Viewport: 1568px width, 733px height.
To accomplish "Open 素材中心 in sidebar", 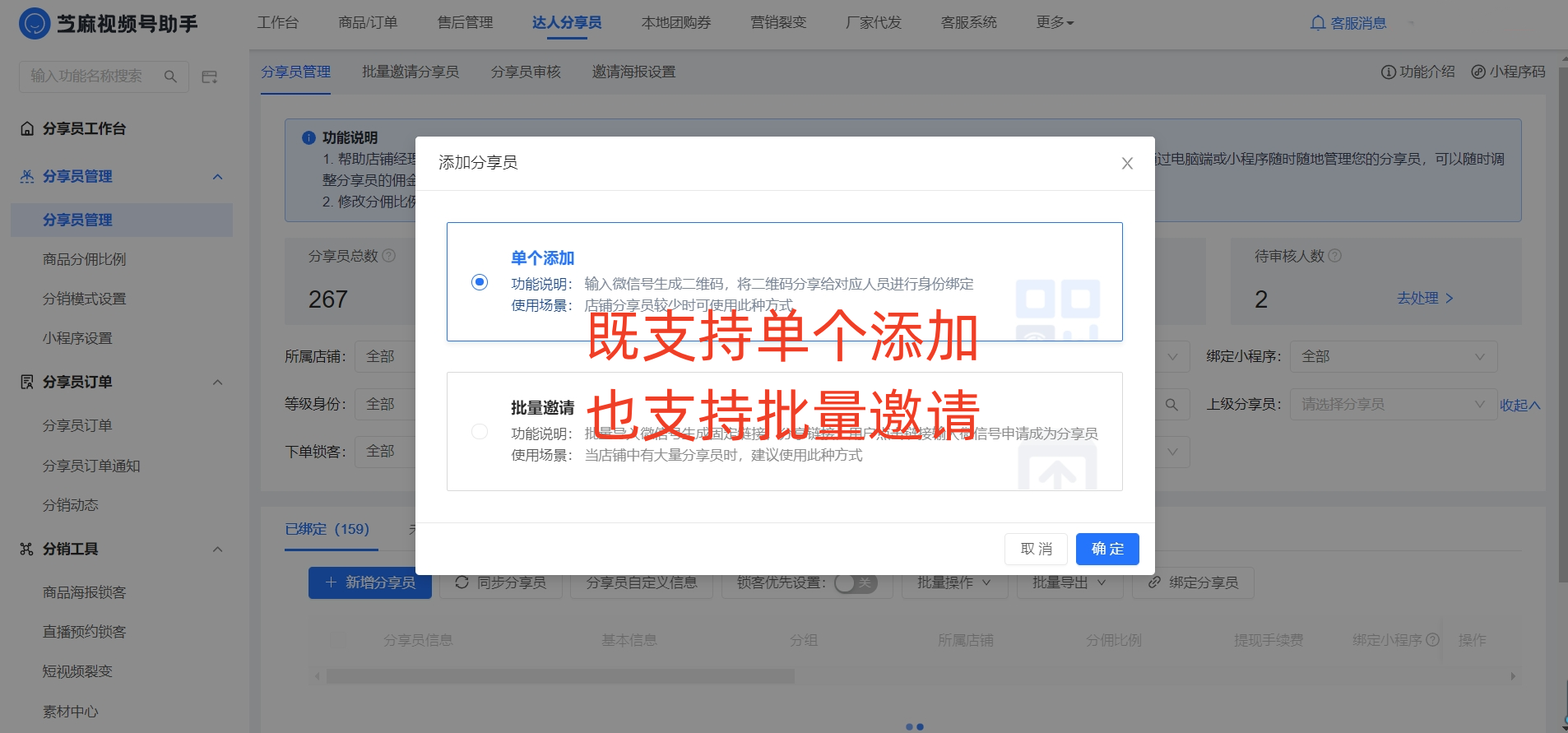I will (x=71, y=712).
